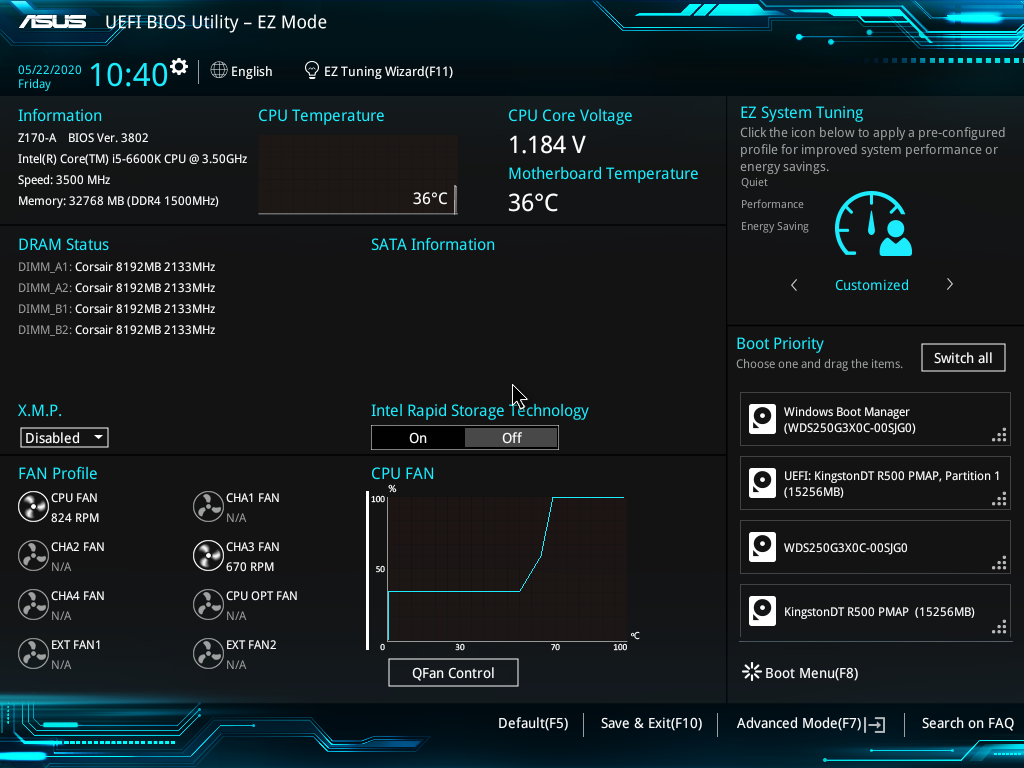The height and width of the screenshot is (768, 1024).
Task: Open Advanced Mode(F7)
Action: [x=810, y=723]
